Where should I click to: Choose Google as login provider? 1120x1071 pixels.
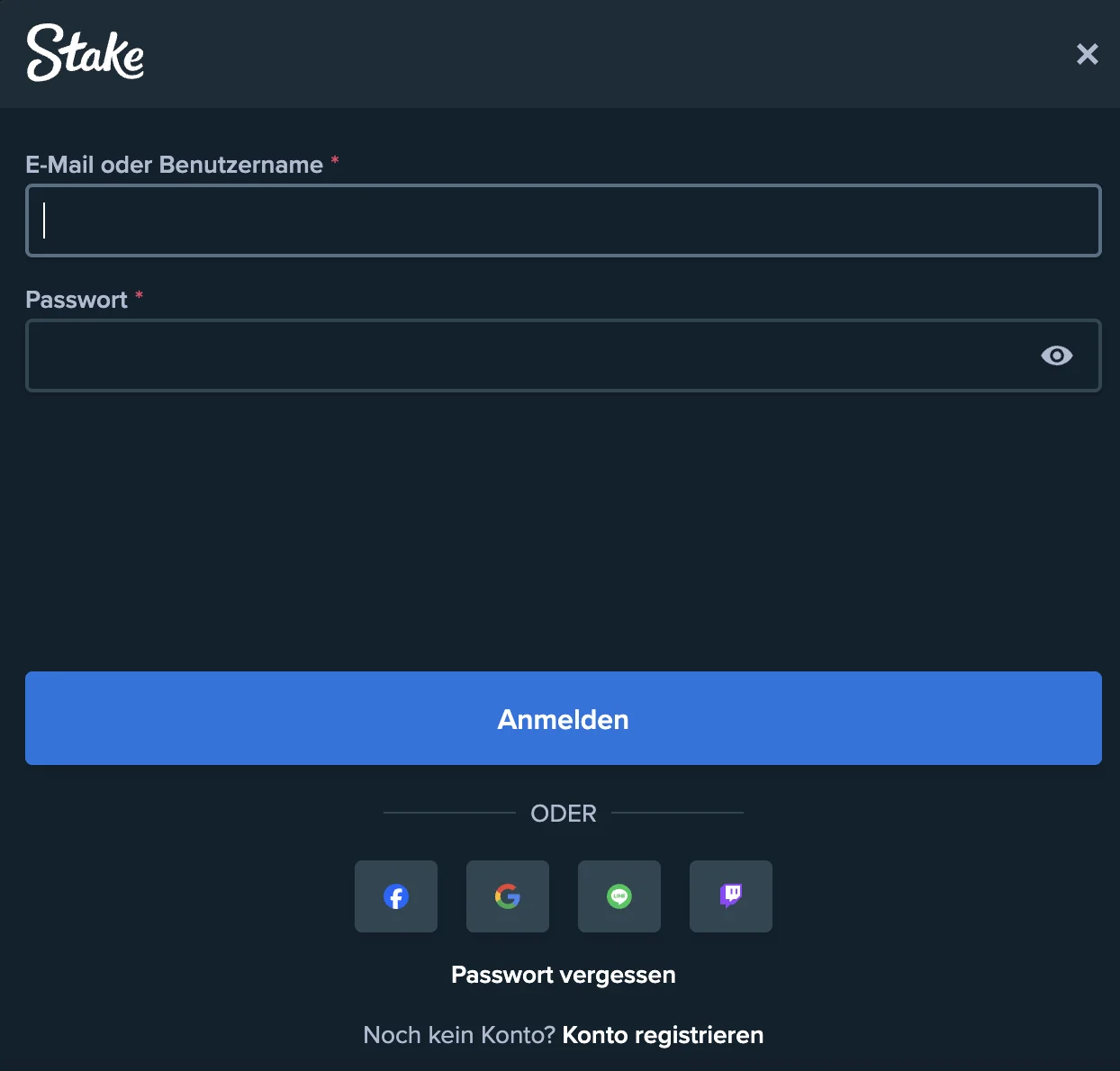point(507,895)
